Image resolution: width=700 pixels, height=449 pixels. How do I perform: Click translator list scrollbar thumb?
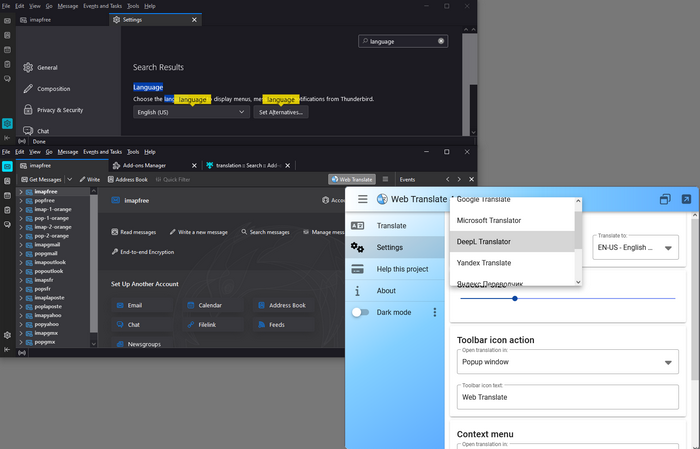coord(578,230)
